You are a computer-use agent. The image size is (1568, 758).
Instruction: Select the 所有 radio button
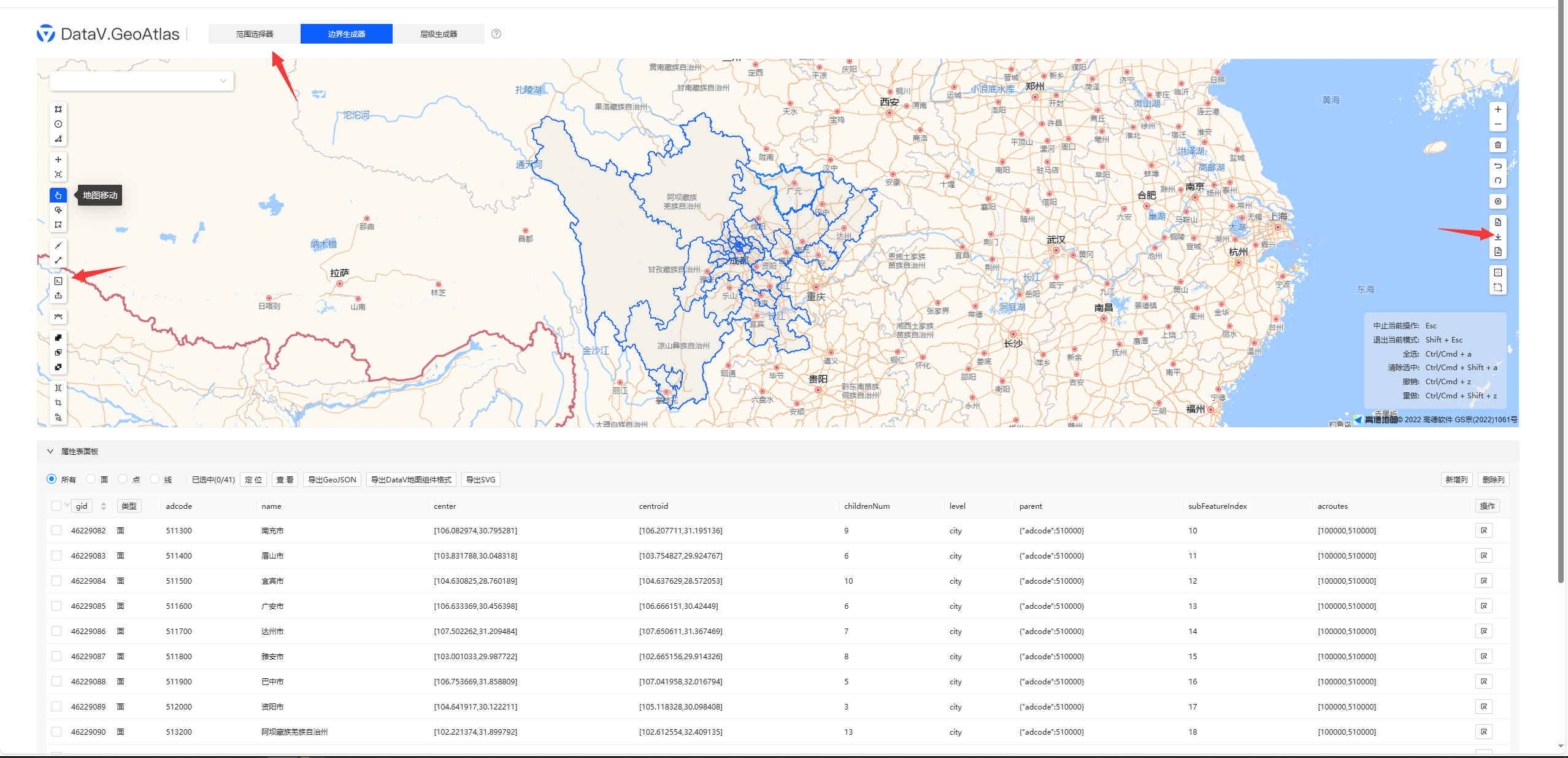point(52,479)
